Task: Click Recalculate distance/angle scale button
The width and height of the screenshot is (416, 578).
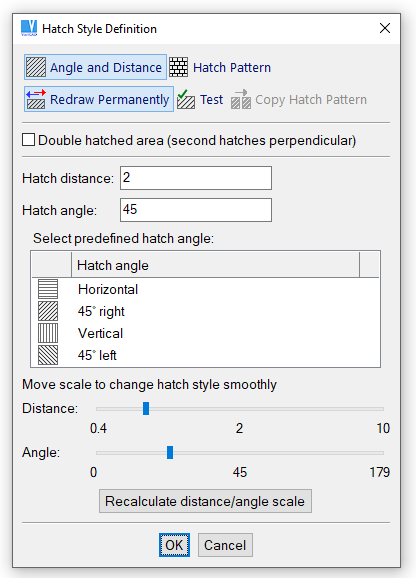Action: [x=205, y=501]
